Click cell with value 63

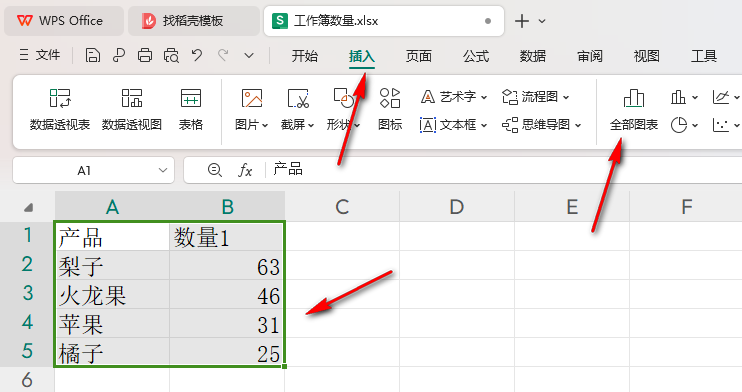click(227, 265)
